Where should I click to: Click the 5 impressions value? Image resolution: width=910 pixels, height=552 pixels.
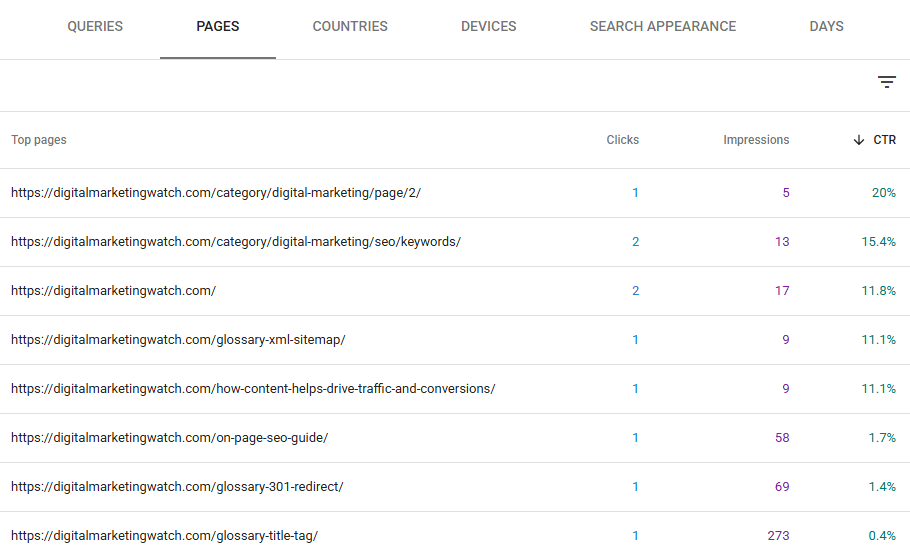(786, 193)
